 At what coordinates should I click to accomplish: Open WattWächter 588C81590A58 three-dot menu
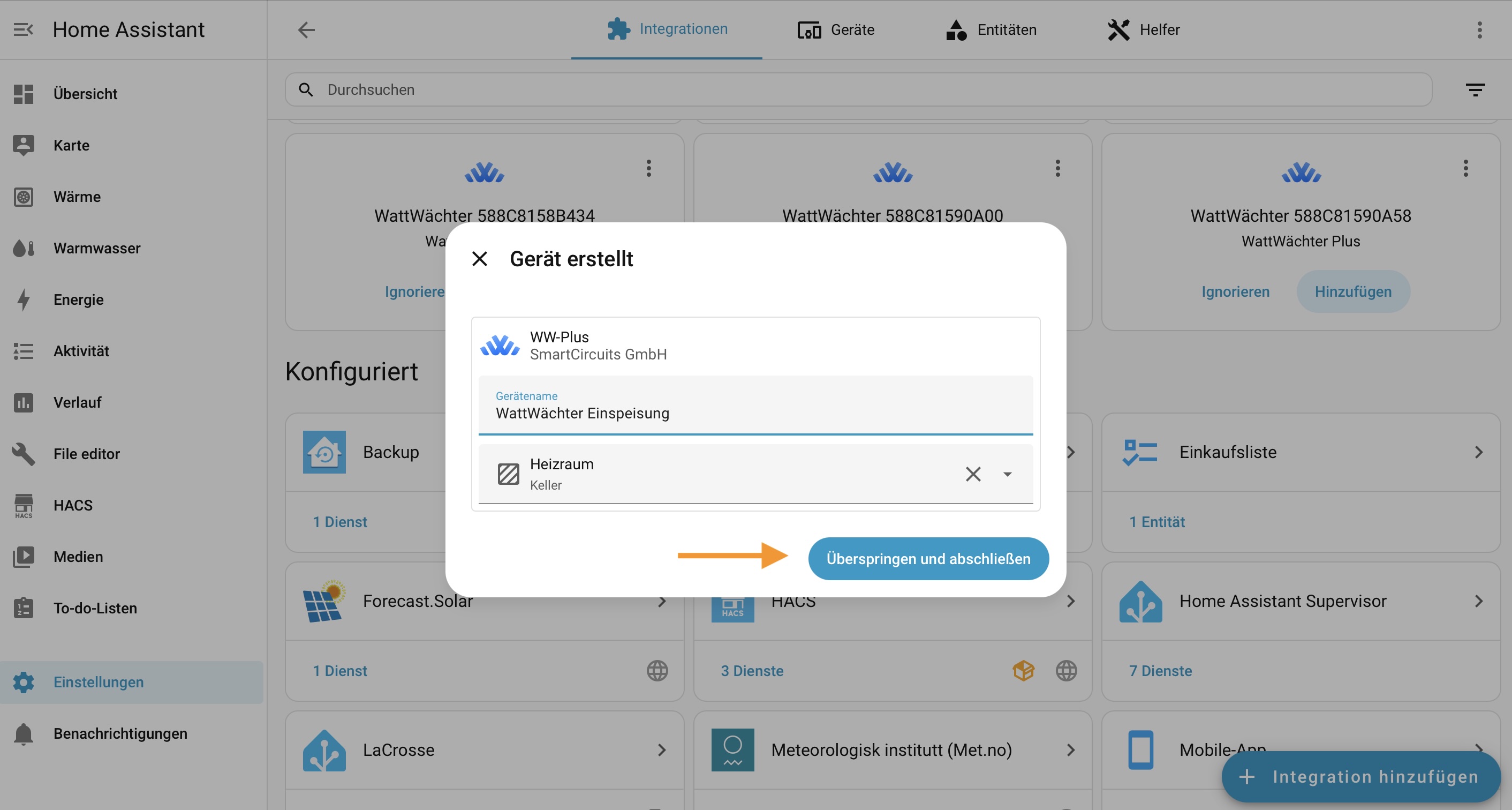click(1465, 169)
